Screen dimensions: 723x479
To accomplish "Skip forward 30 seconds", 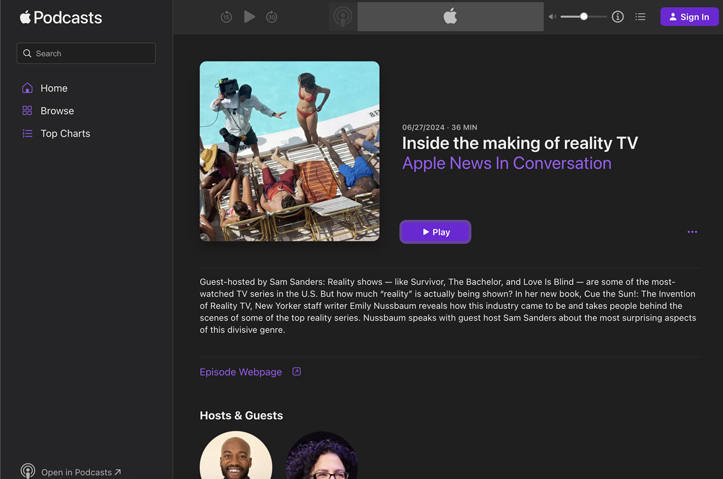I will pyautogui.click(x=272, y=17).
